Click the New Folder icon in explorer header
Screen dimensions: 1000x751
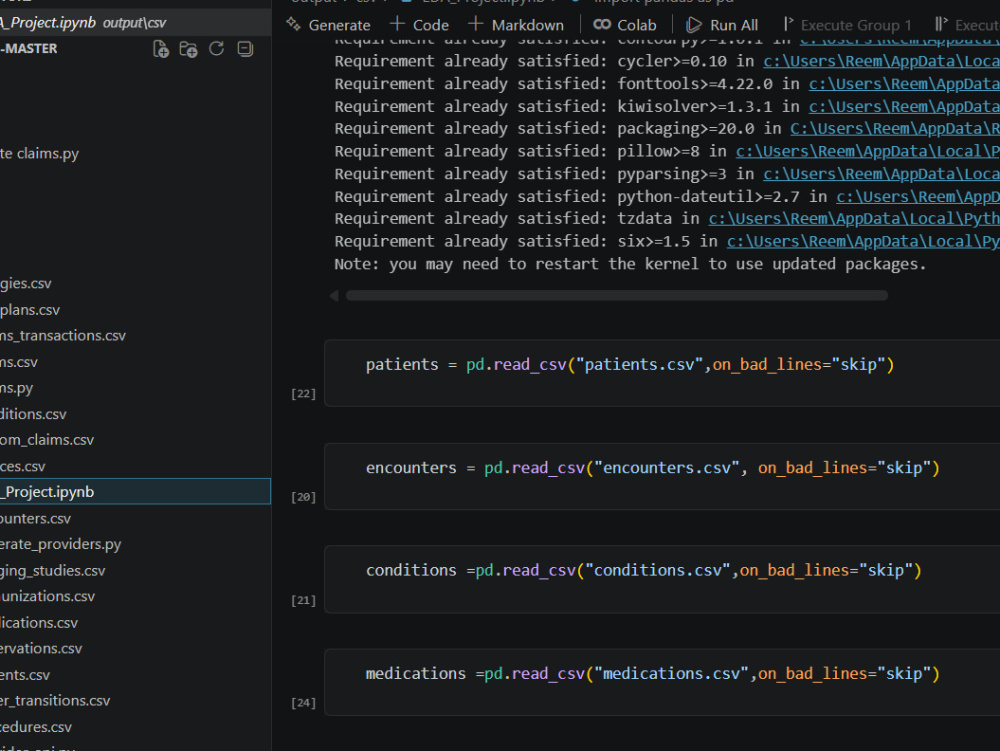[x=188, y=49]
